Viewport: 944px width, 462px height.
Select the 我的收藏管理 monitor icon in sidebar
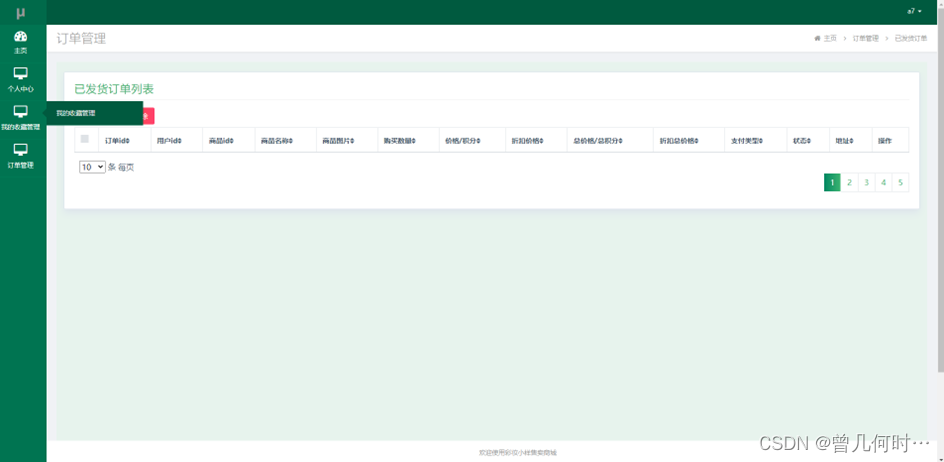(20, 111)
